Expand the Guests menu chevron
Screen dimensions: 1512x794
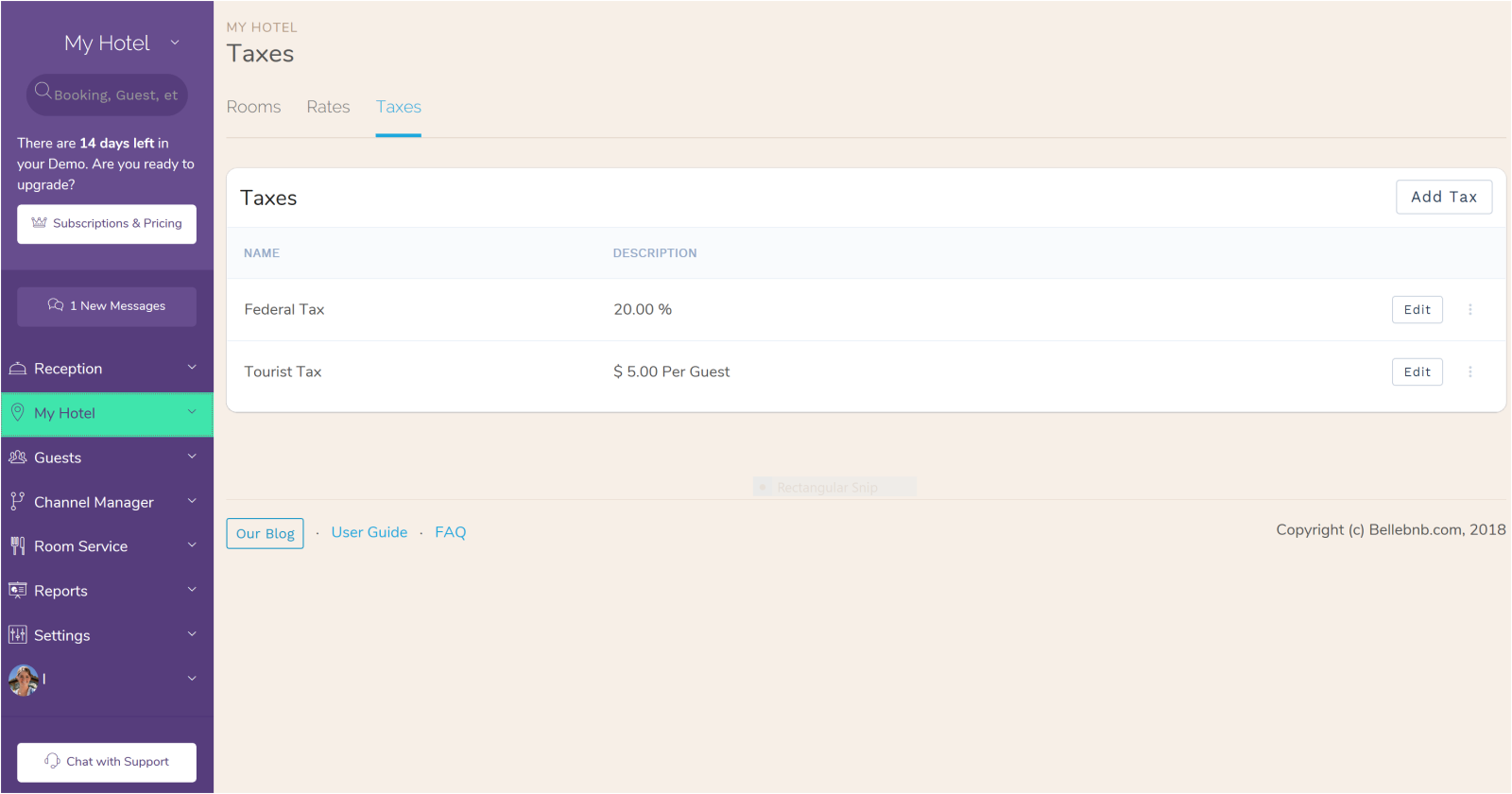tap(192, 457)
